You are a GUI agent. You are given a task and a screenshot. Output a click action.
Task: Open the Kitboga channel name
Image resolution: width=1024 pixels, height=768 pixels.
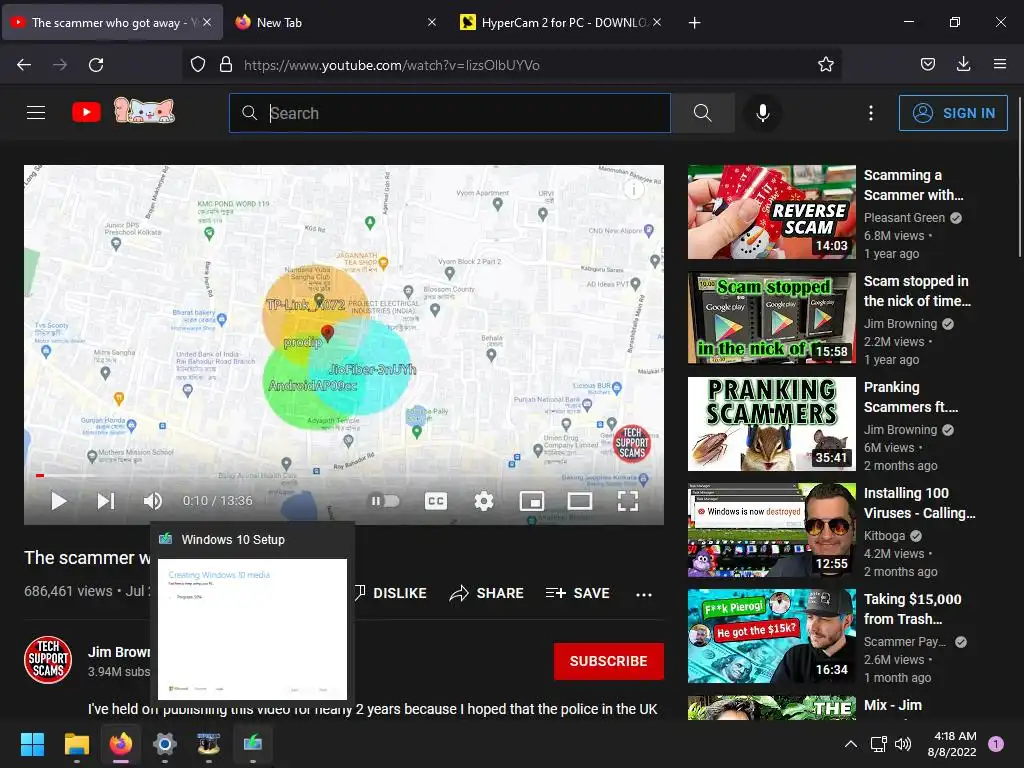click(884, 536)
